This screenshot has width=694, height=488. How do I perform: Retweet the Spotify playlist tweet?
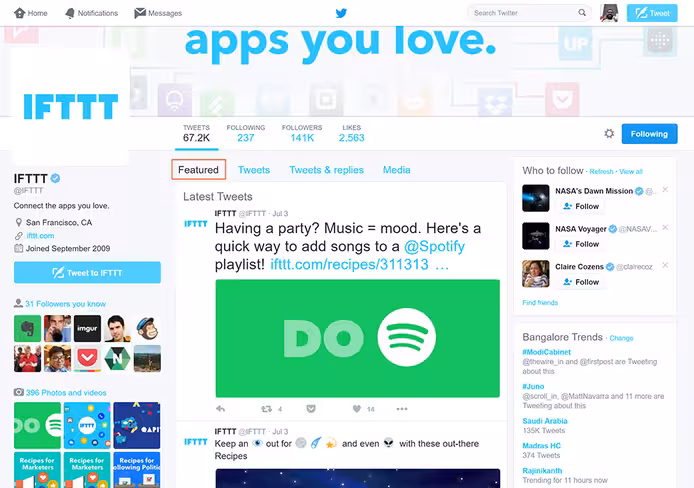(266, 409)
